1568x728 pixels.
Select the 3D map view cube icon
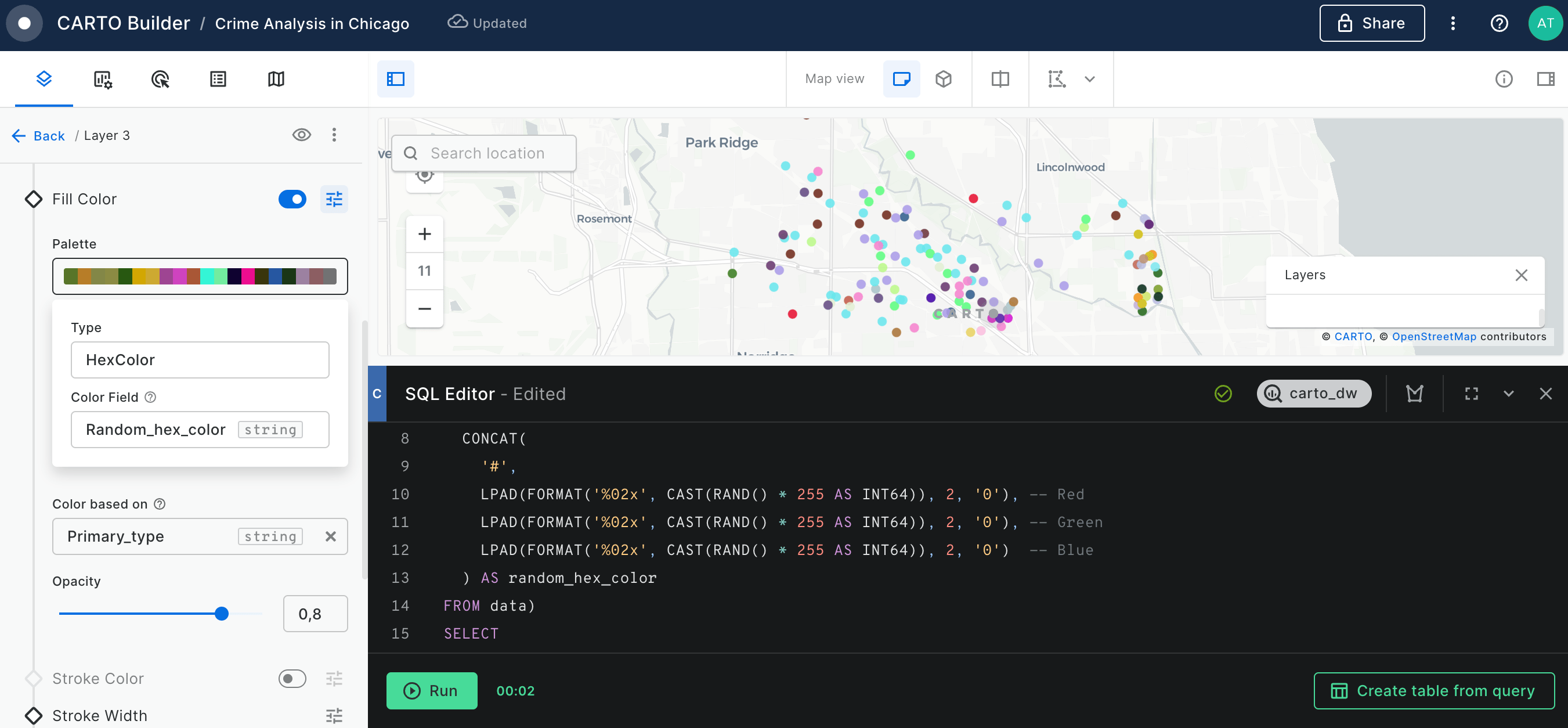pyautogui.click(x=944, y=79)
